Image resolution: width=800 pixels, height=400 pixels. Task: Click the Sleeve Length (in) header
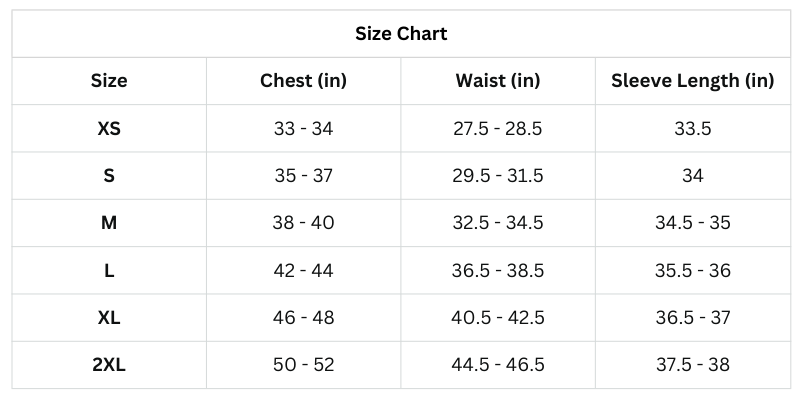[x=692, y=81]
